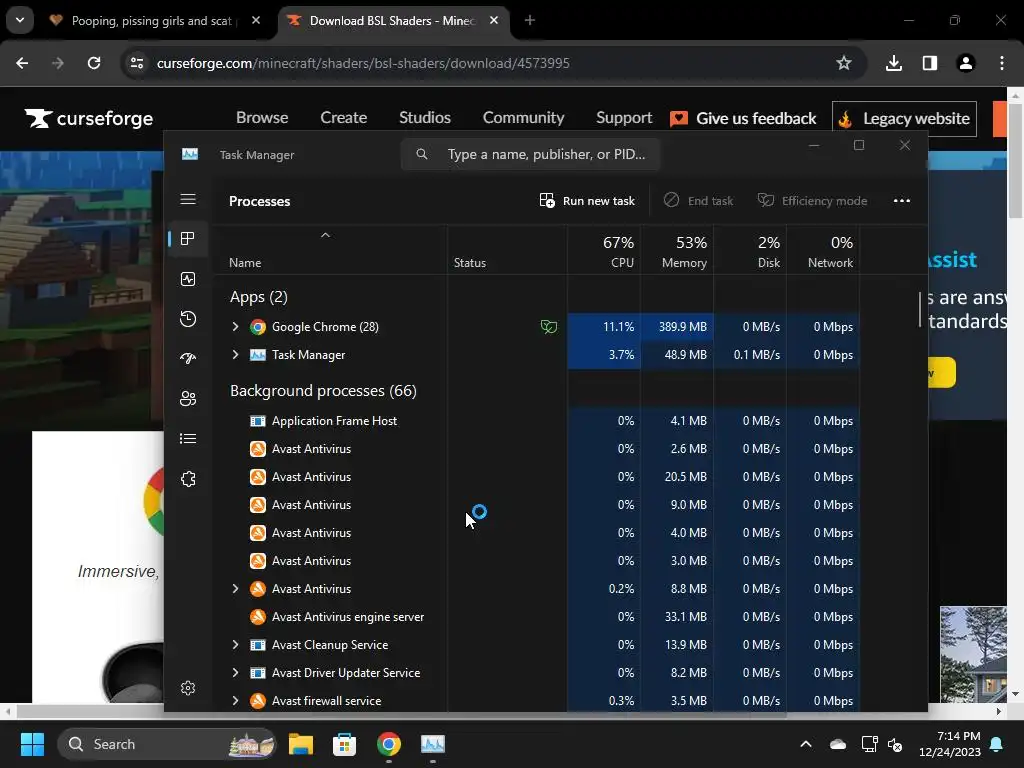Open the Community menu on curseforge
This screenshot has width=1024, height=768.
point(523,118)
